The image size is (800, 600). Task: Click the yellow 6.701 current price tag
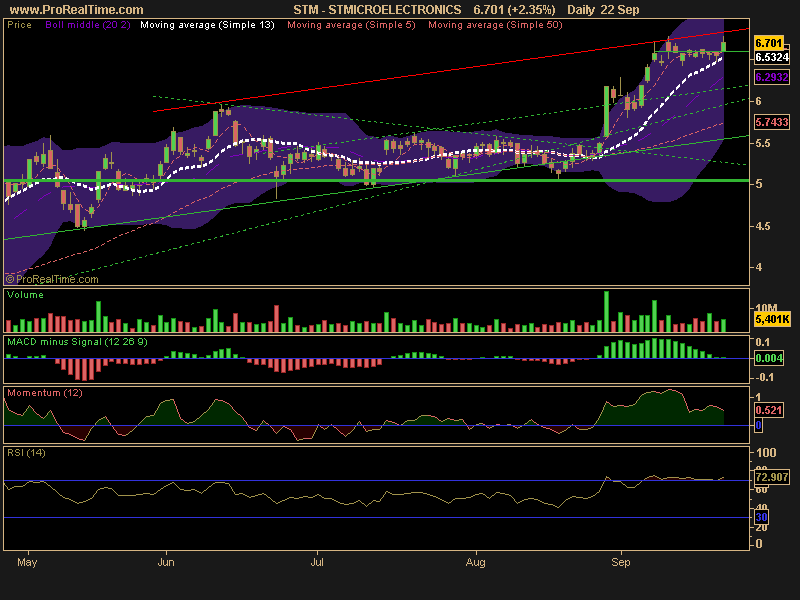pos(768,43)
